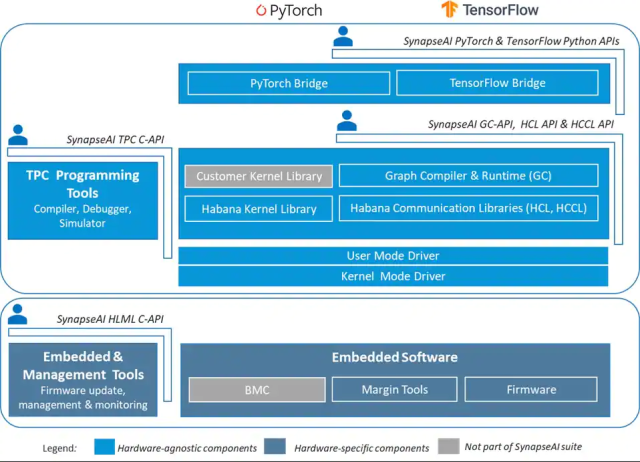
Task: Click the gray BMC box
Action: click(257, 390)
